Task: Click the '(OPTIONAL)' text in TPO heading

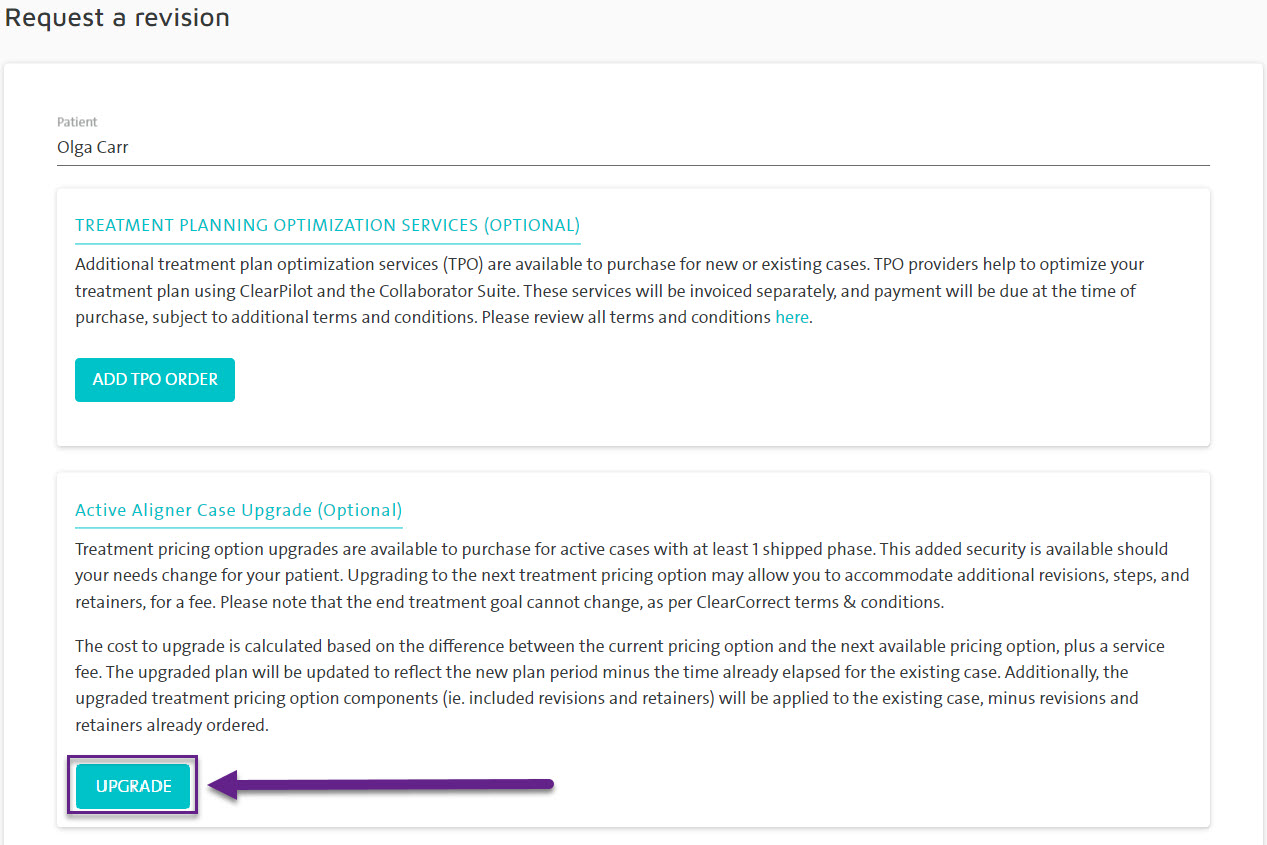Action: (532, 225)
